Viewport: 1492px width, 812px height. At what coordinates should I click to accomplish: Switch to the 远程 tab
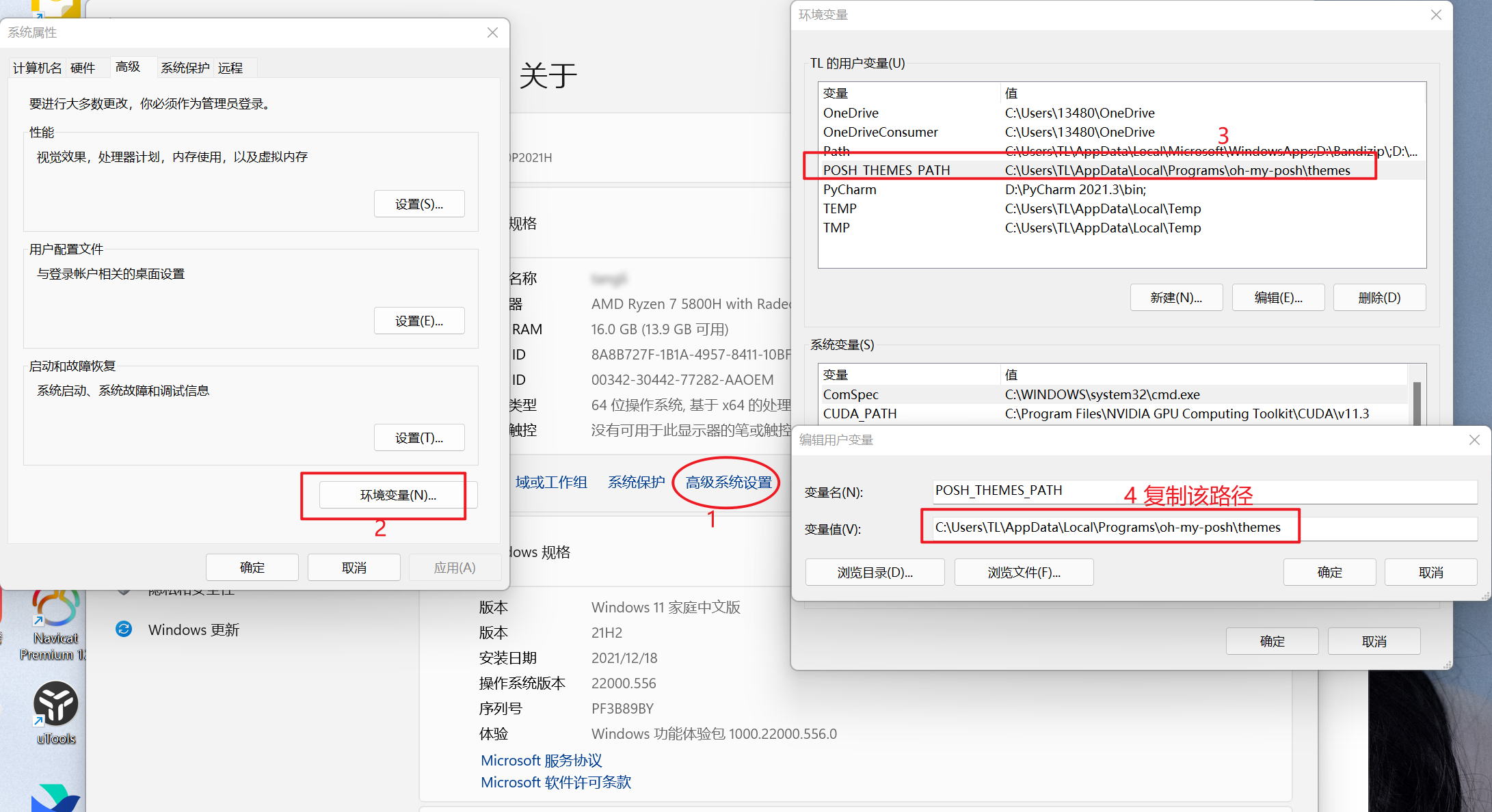click(231, 67)
